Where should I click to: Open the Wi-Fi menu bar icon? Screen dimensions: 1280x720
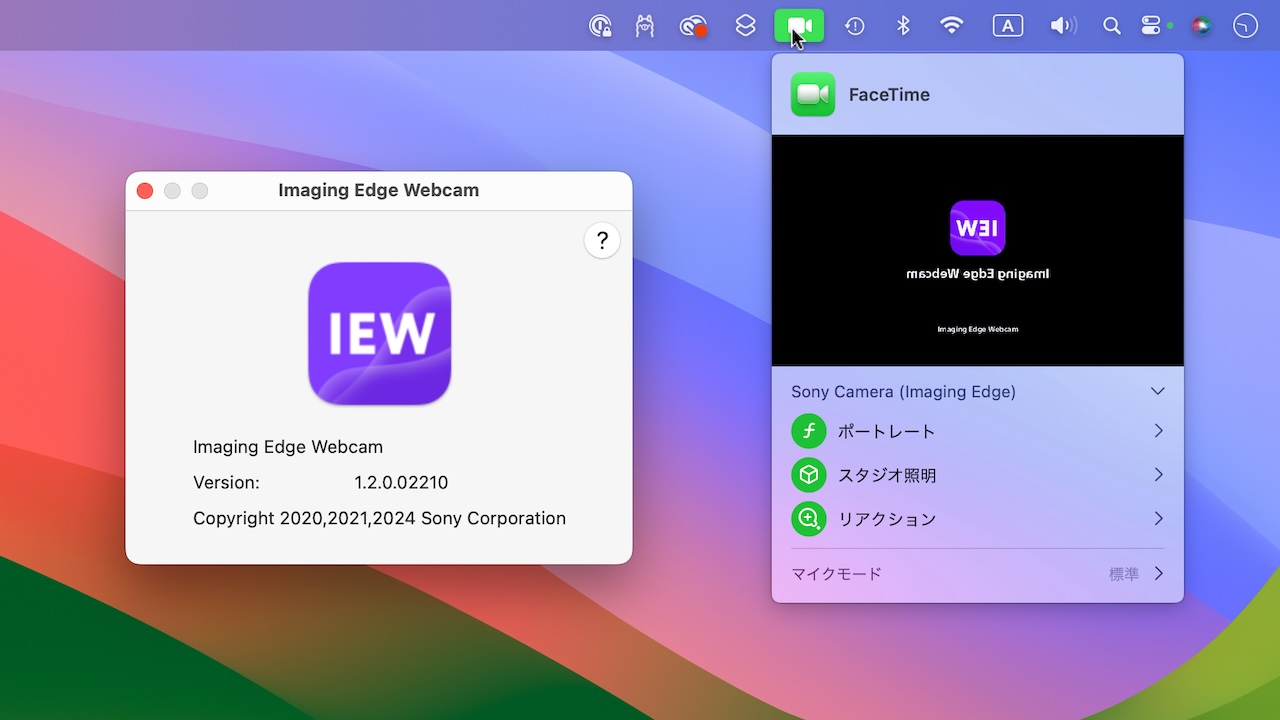952,26
